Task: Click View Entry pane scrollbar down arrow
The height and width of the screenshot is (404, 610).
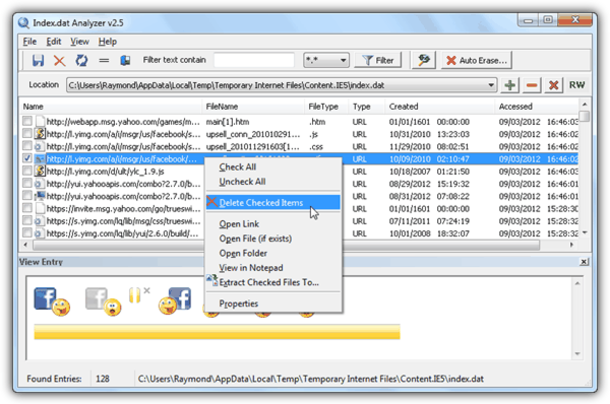Action: (577, 354)
